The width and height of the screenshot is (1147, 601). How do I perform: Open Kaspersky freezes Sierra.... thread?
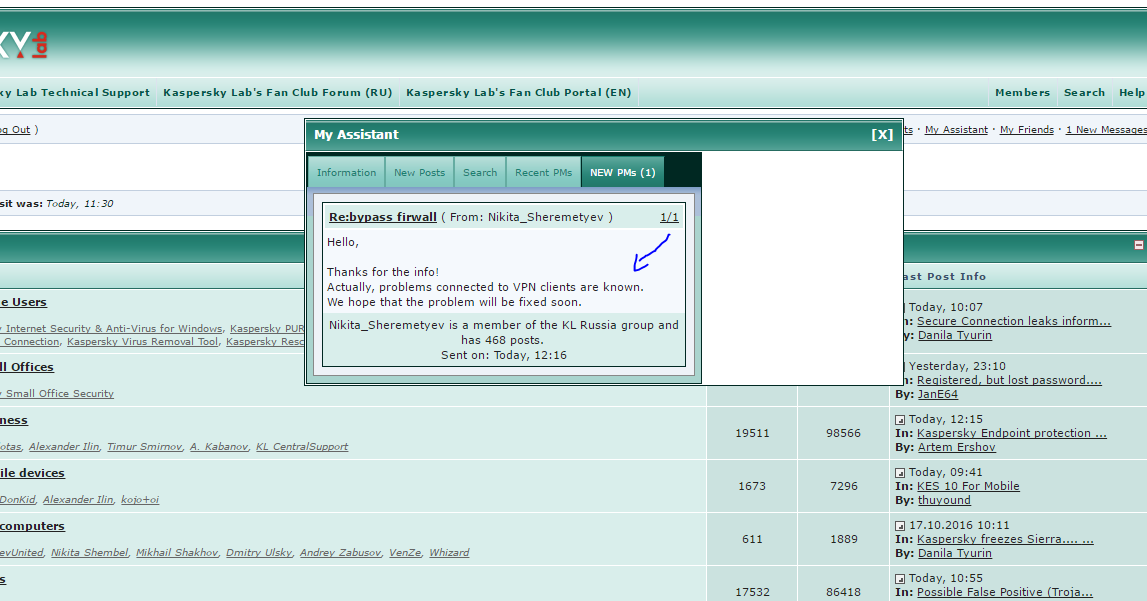coord(1005,539)
